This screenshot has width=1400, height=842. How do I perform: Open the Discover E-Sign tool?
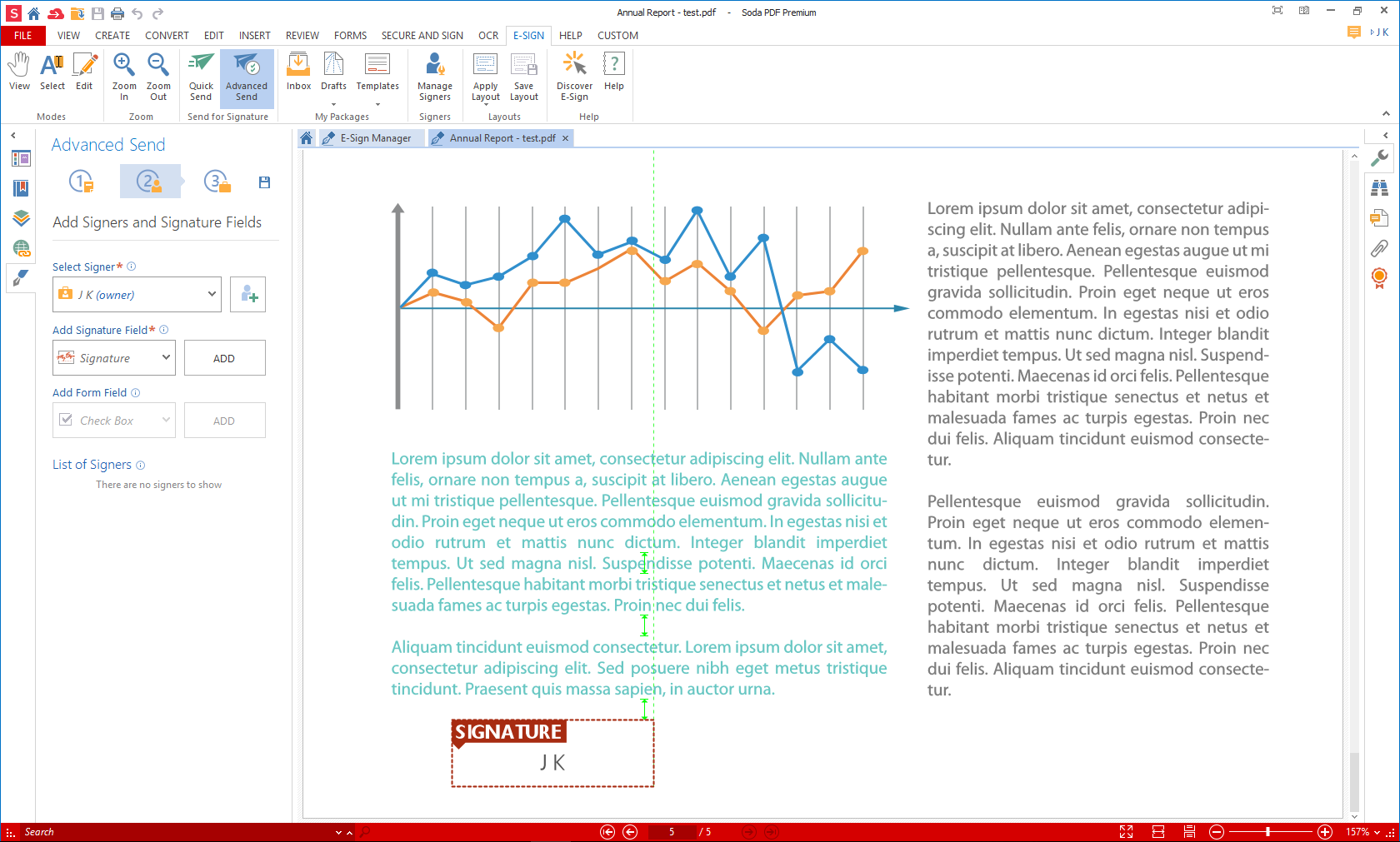573,75
